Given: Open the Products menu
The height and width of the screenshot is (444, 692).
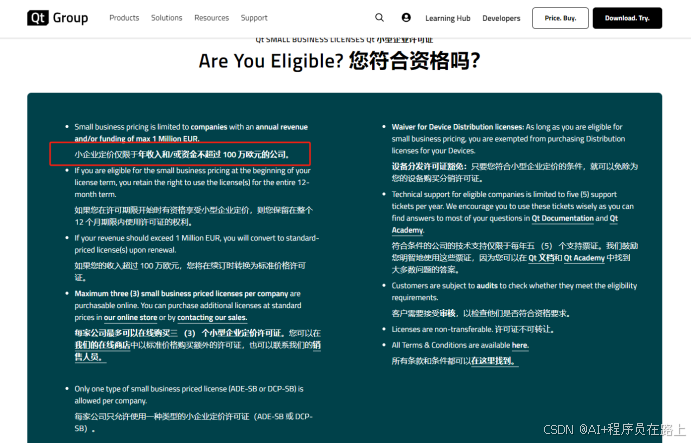Looking at the screenshot, I should tap(124, 18).
